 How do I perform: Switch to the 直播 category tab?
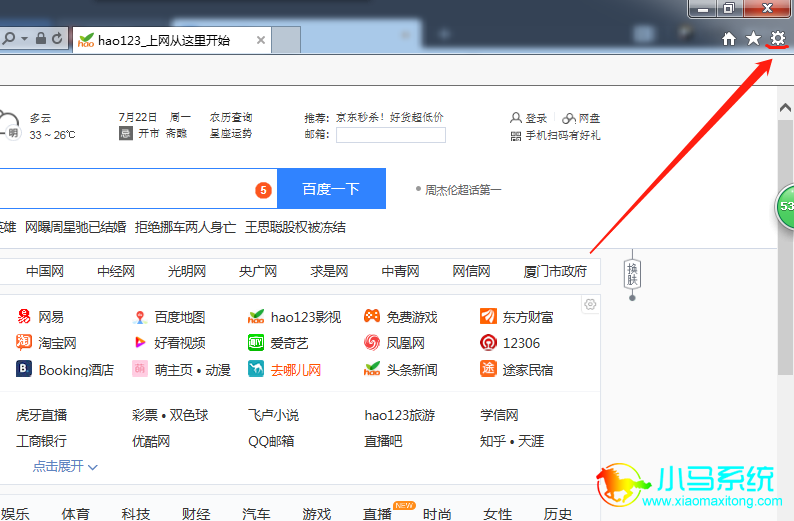[x=377, y=514]
